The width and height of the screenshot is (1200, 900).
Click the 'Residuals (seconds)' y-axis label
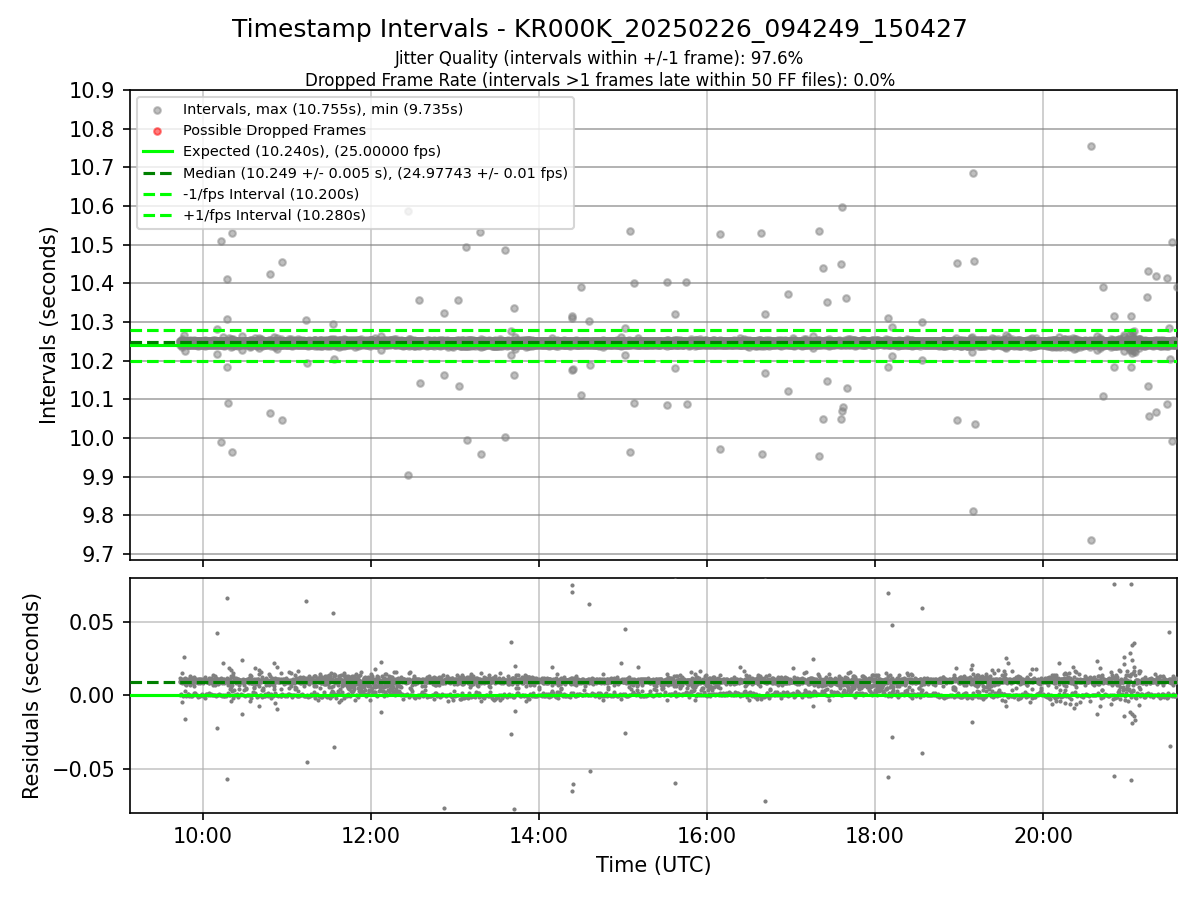[x=31, y=696]
